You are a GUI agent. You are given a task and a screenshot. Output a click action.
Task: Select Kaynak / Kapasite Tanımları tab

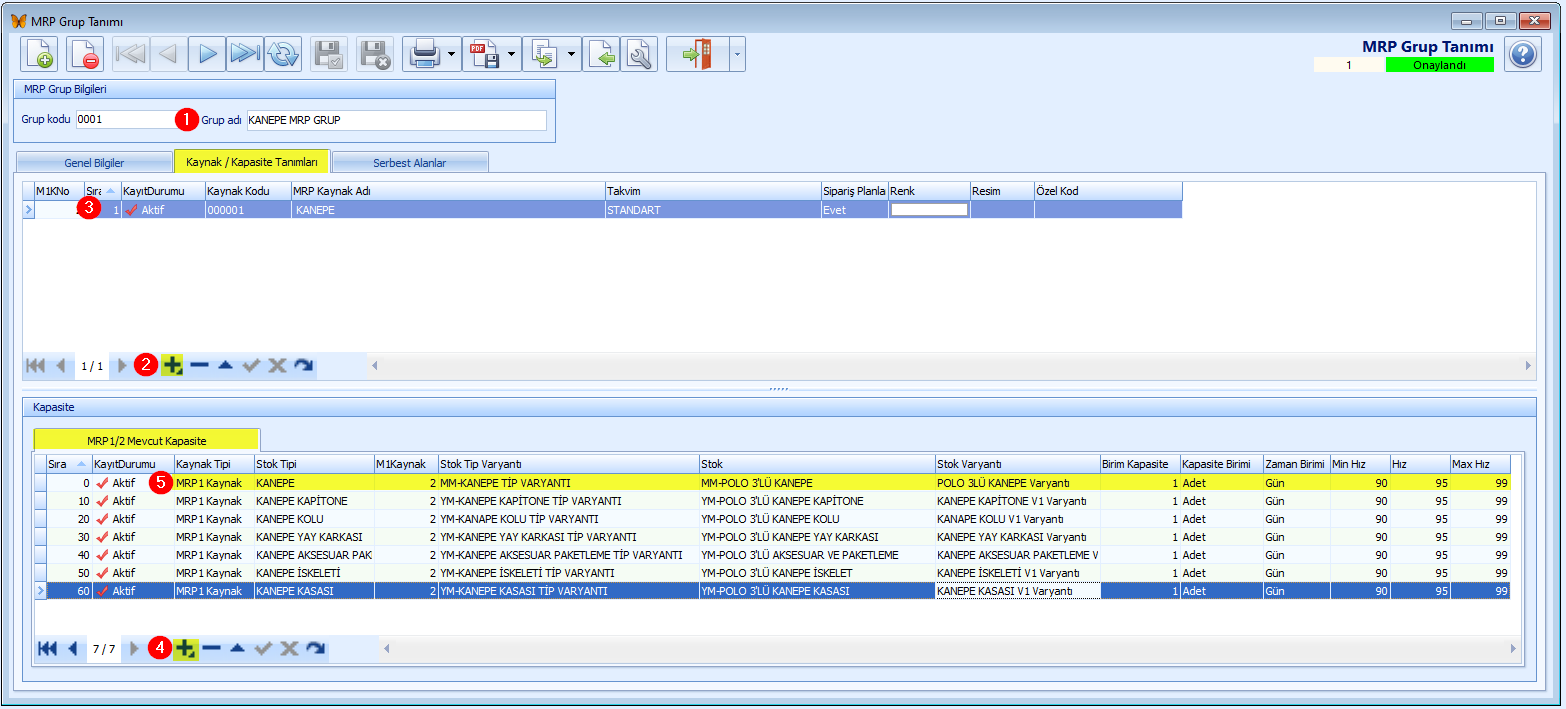pyautogui.click(x=251, y=161)
